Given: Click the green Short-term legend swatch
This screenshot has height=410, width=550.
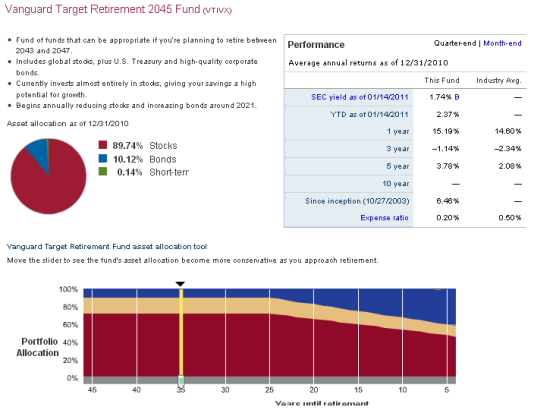Looking at the screenshot, I should [102, 171].
